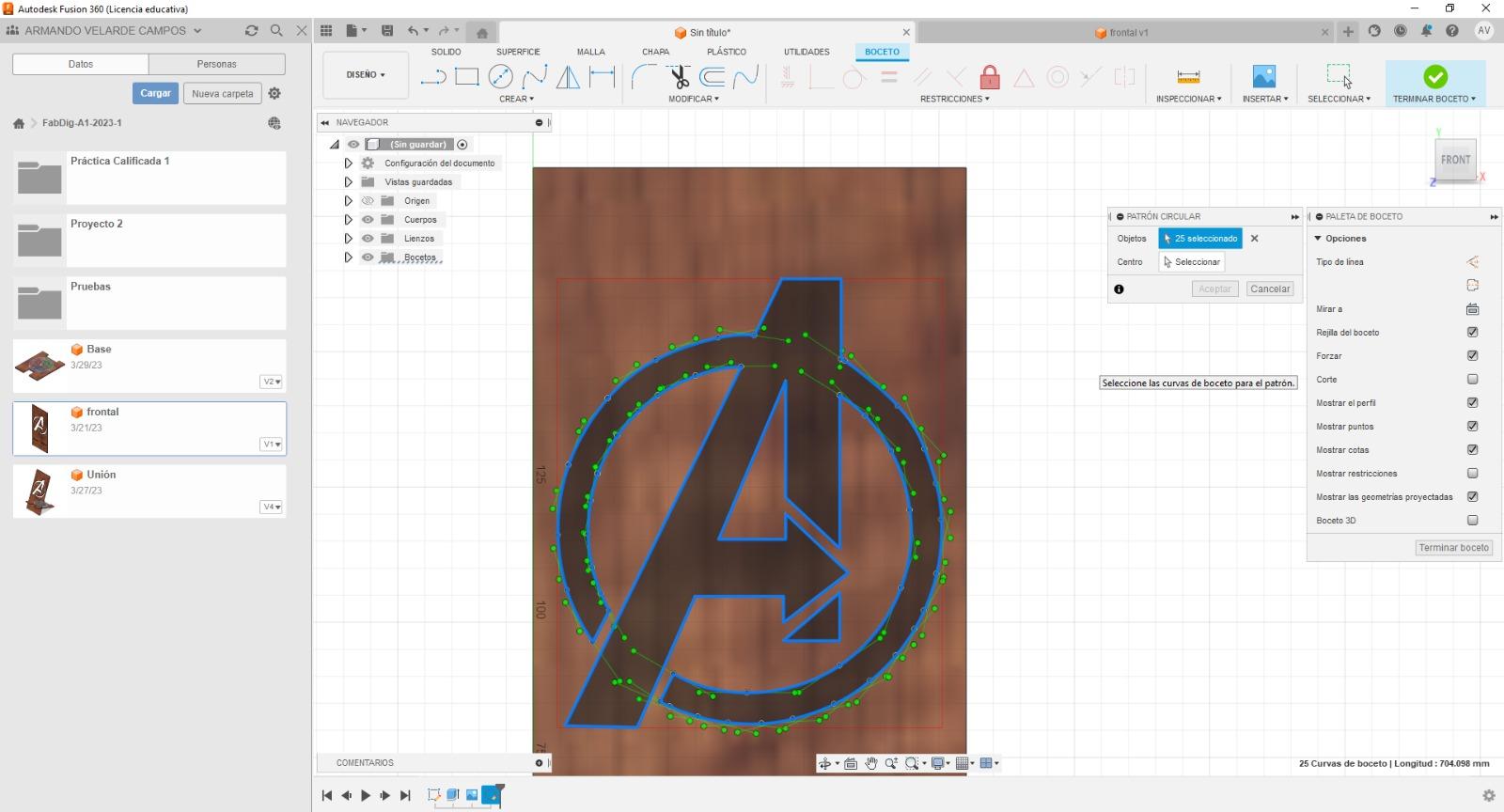Screen dimensions: 1504x812
Task: Activate the Select window tool
Action: (1339, 77)
